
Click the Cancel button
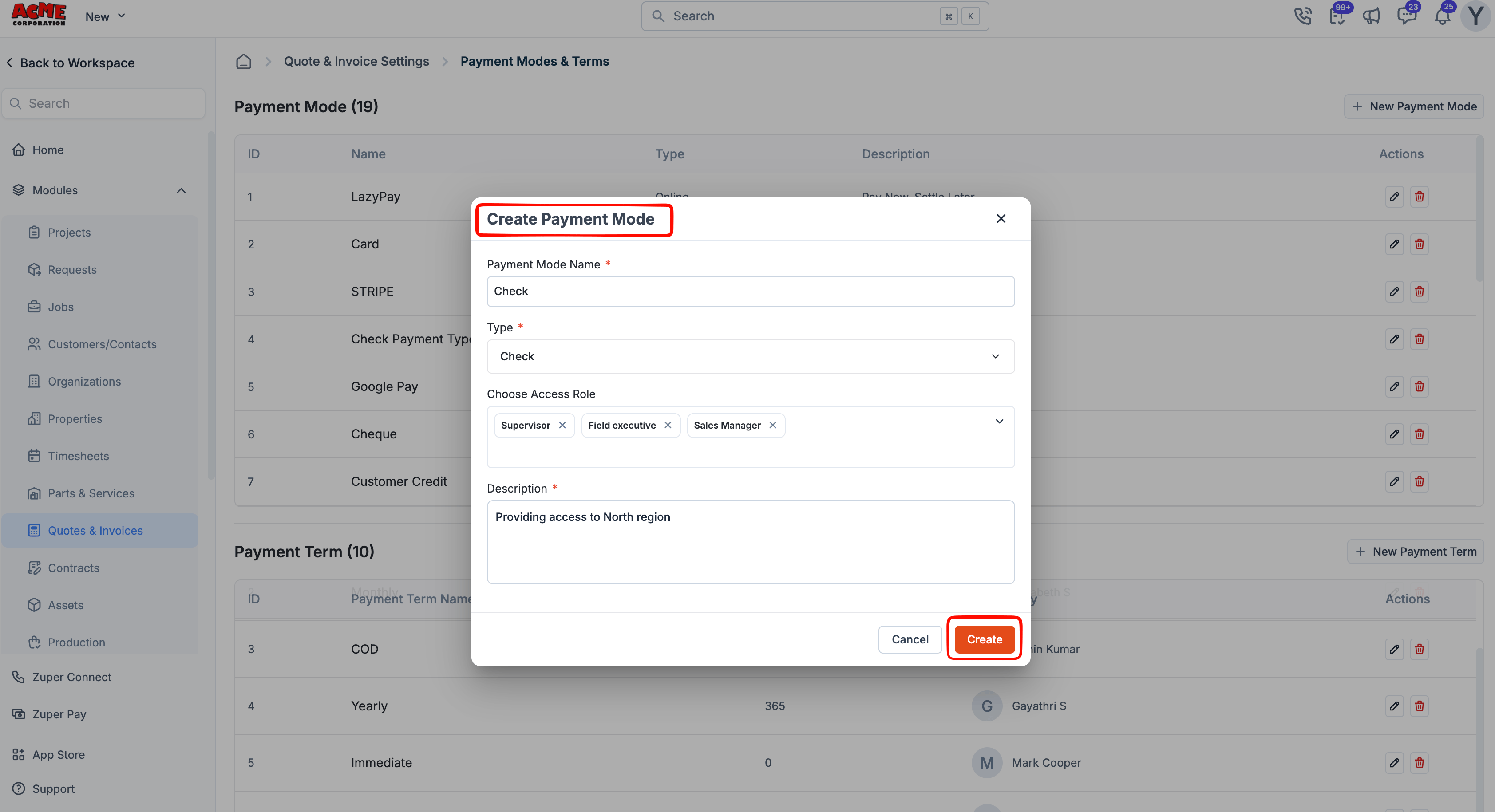[910, 640]
